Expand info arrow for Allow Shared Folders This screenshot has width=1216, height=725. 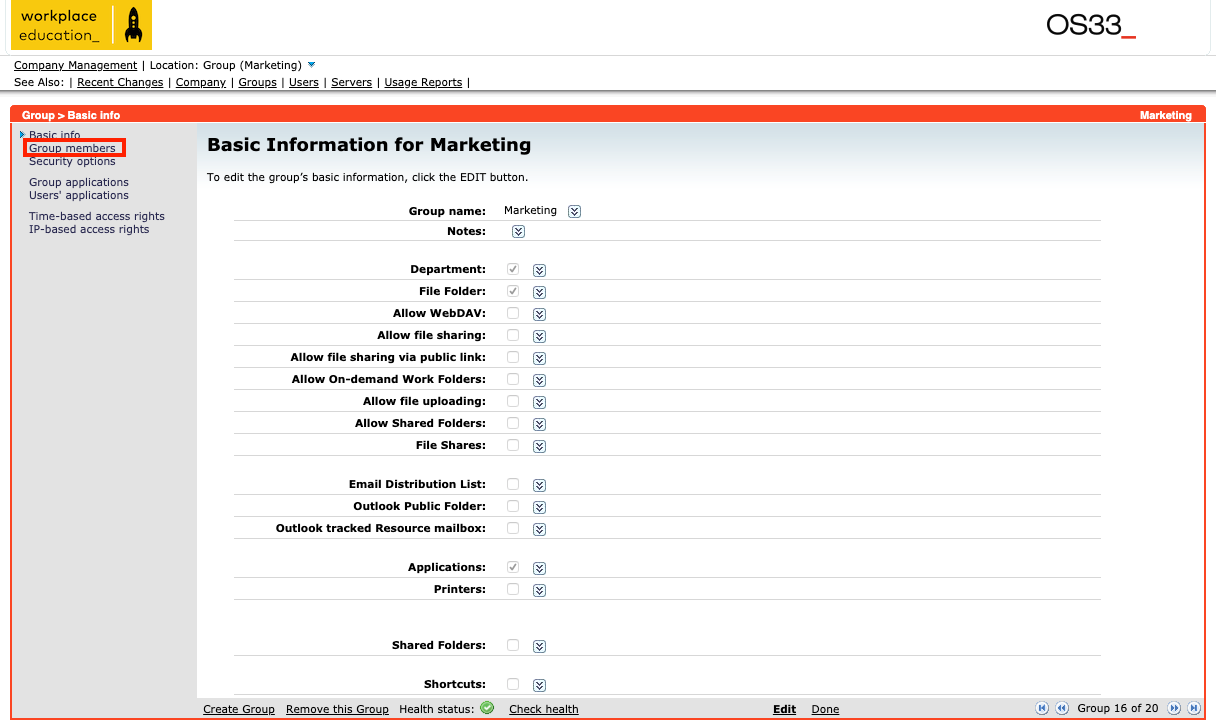point(539,424)
